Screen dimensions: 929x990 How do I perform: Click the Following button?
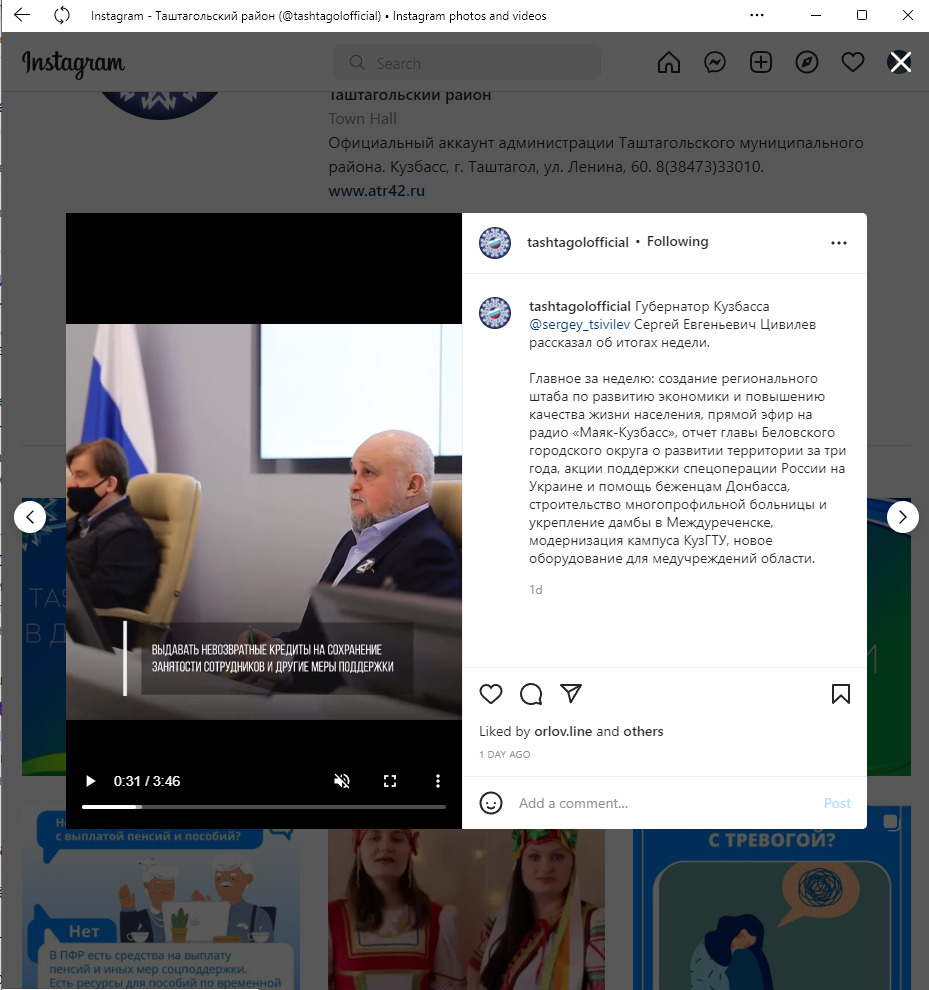tap(678, 242)
